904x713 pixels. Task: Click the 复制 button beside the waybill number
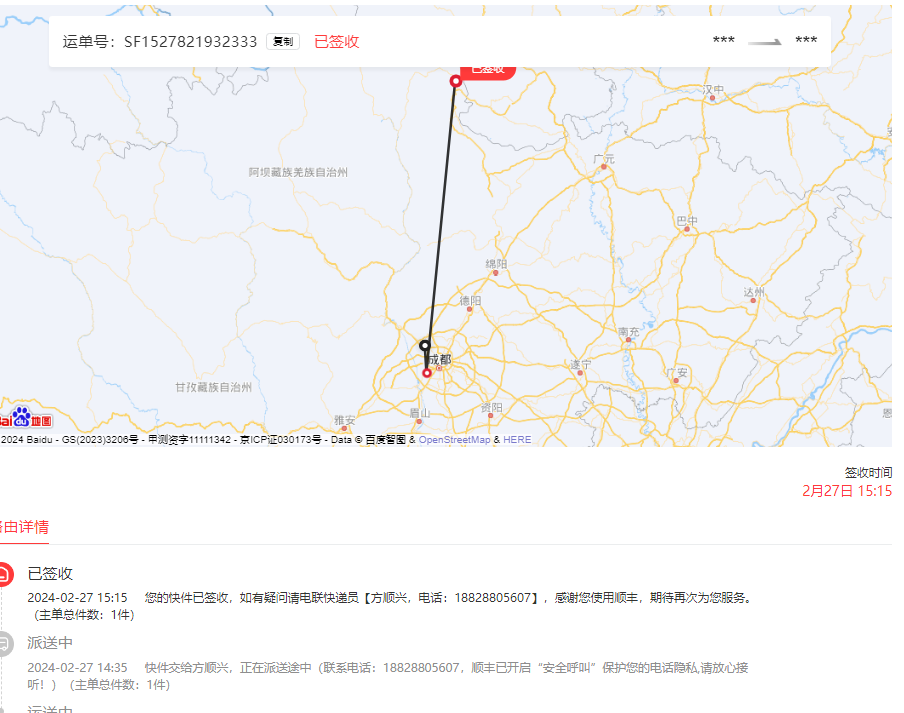click(x=282, y=42)
